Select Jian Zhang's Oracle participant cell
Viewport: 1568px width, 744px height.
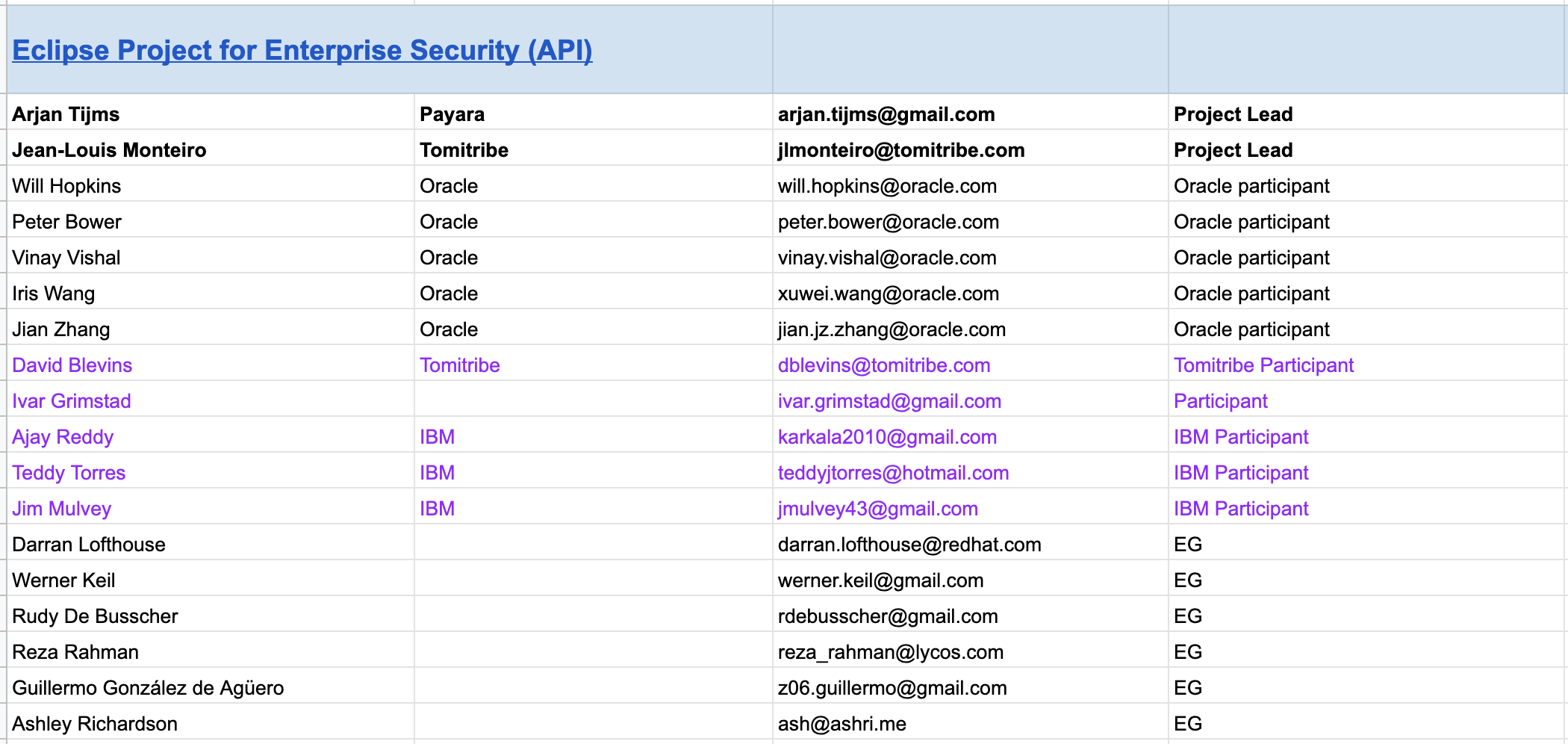click(1251, 329)
